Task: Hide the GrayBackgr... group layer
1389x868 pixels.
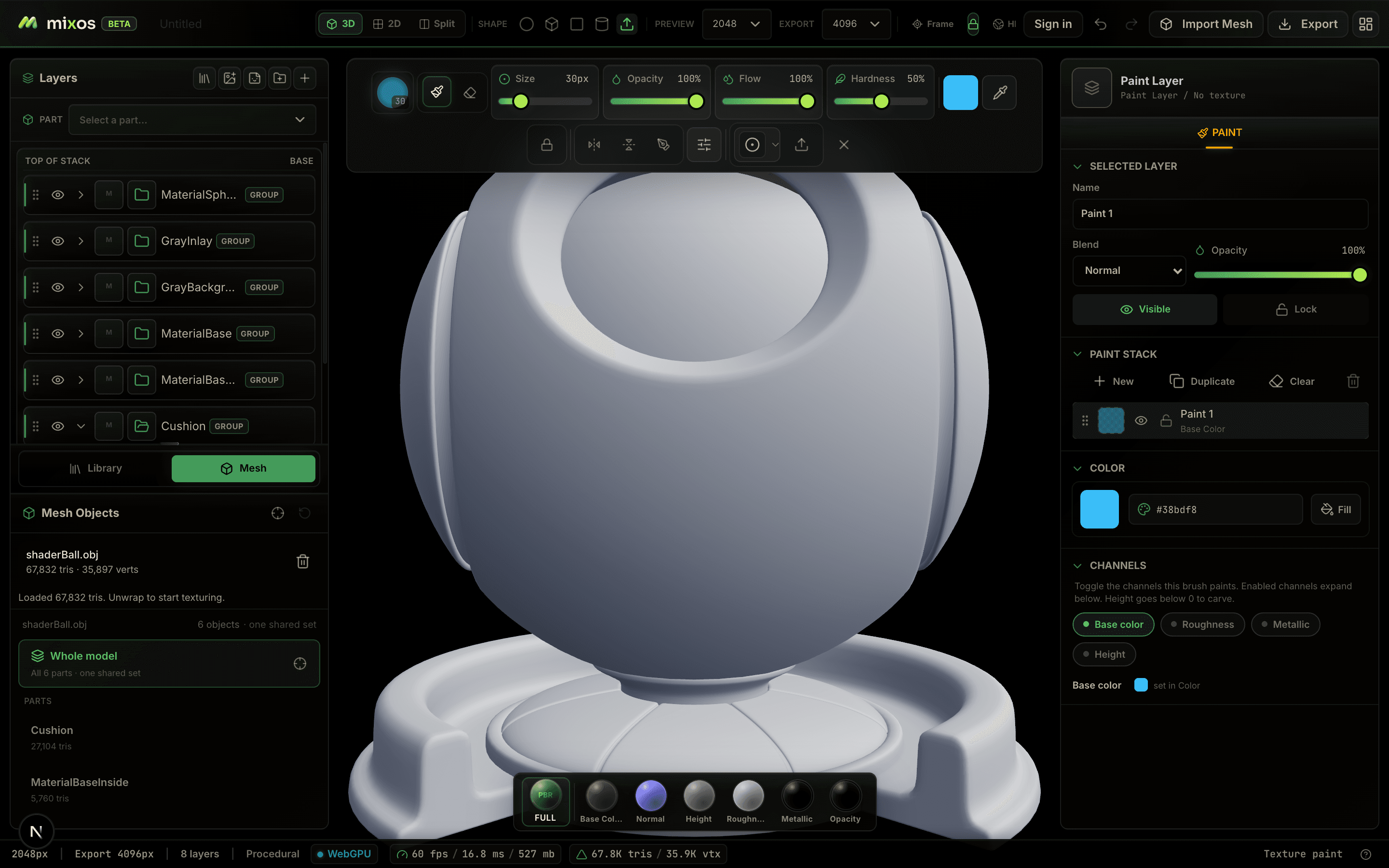Action: pos(58,287)
